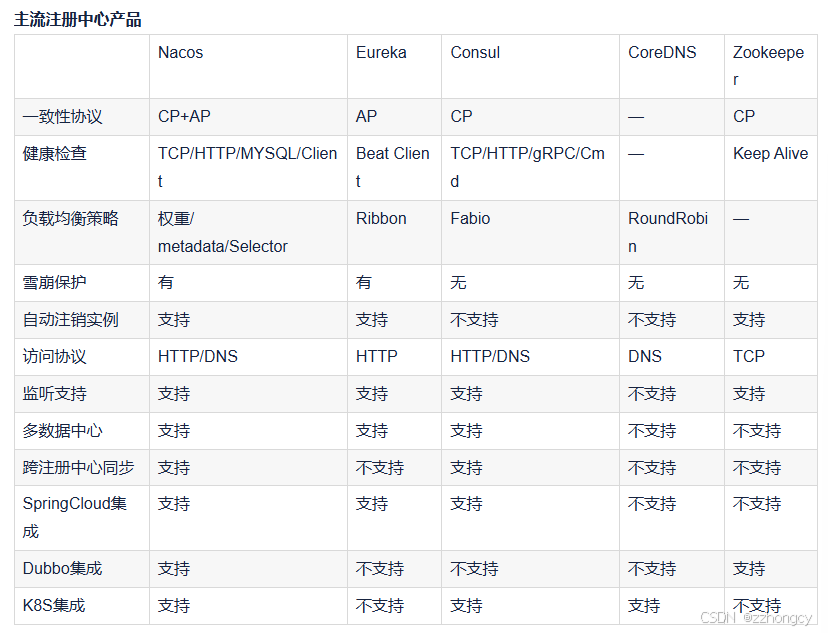The height and width of the screenshot is (633, 828).
Task: Click the 负载均衡策略 row label
Action: (70, 219)
